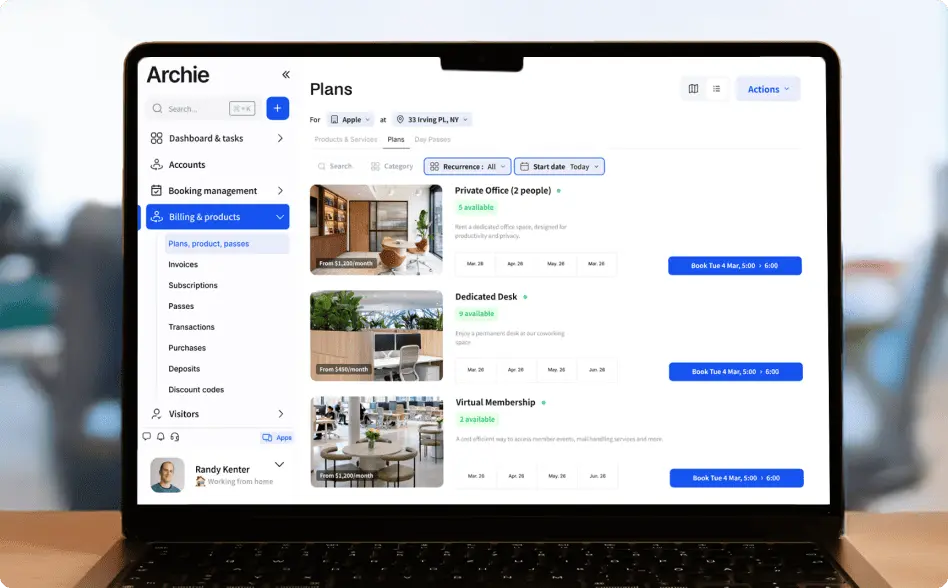The image size is (948, 588).
Task: Open the notifications bell icon
Action: (161, 437)
